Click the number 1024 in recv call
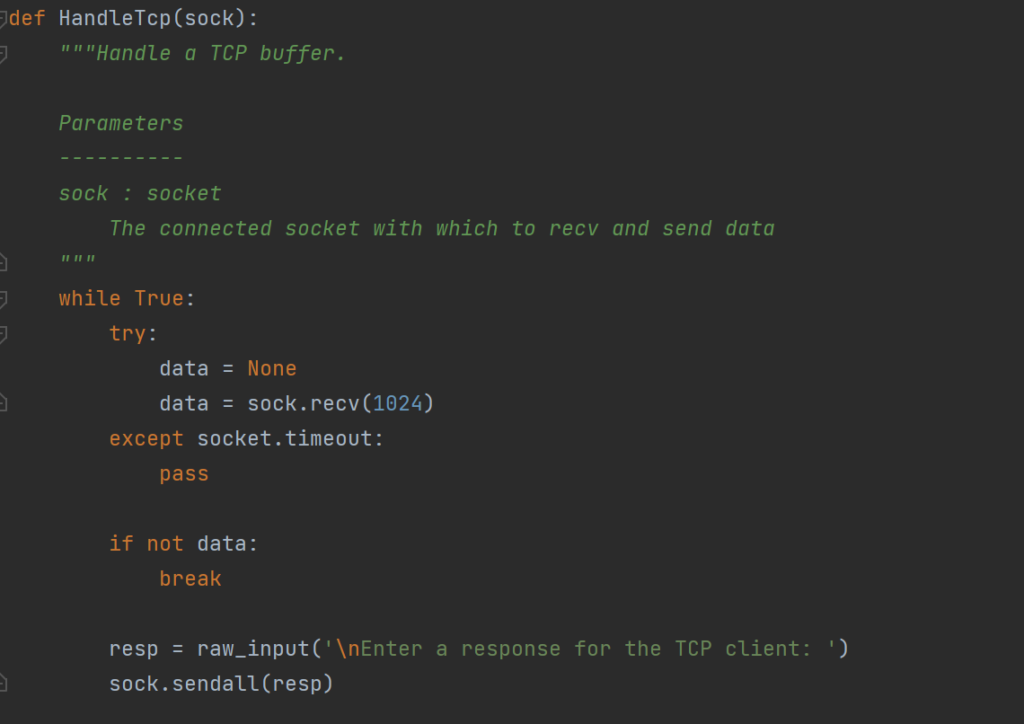The height and width of the screenshot is (724, 1024). 397,404
